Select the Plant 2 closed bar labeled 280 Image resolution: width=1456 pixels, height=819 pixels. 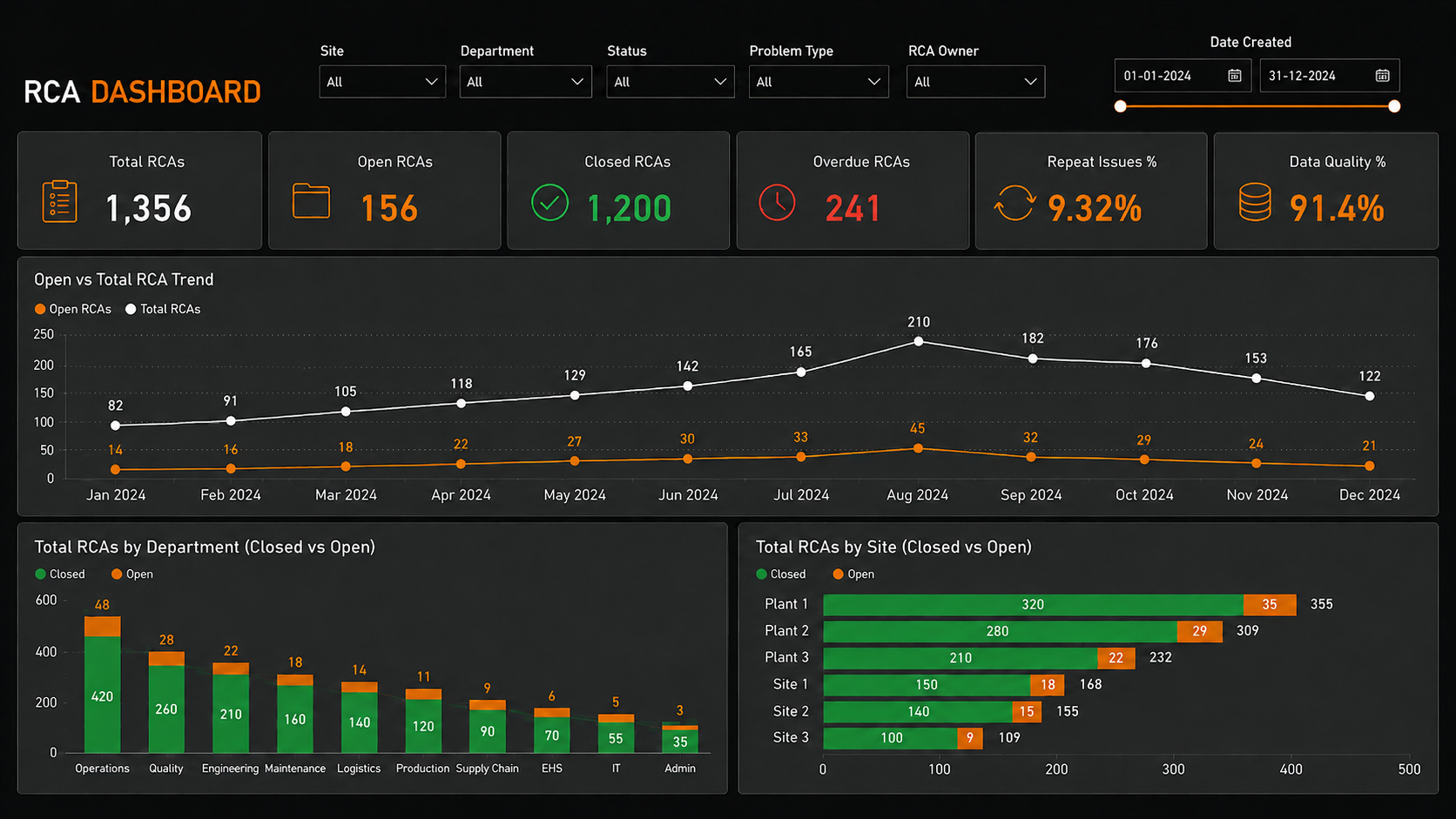click(1000, 631)
